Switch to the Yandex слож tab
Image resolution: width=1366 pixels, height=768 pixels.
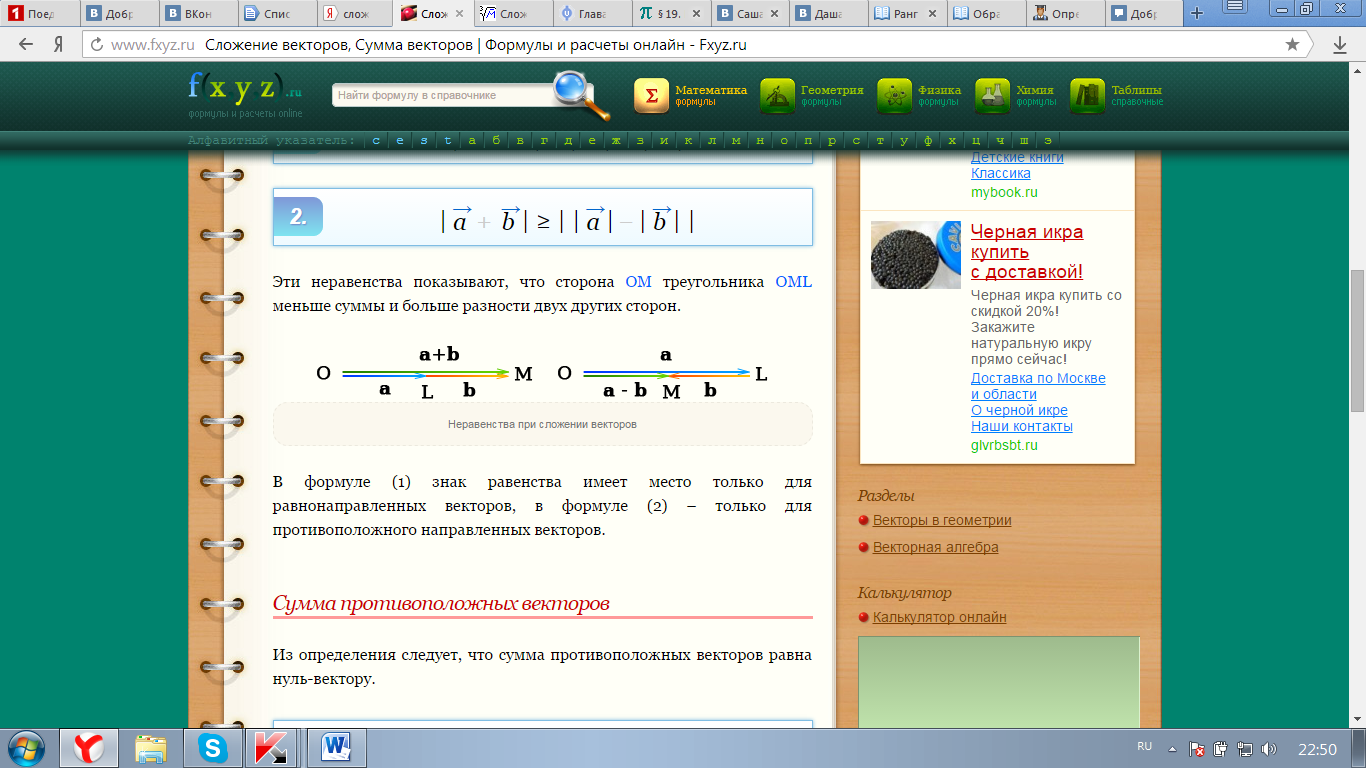pos(357,14)
